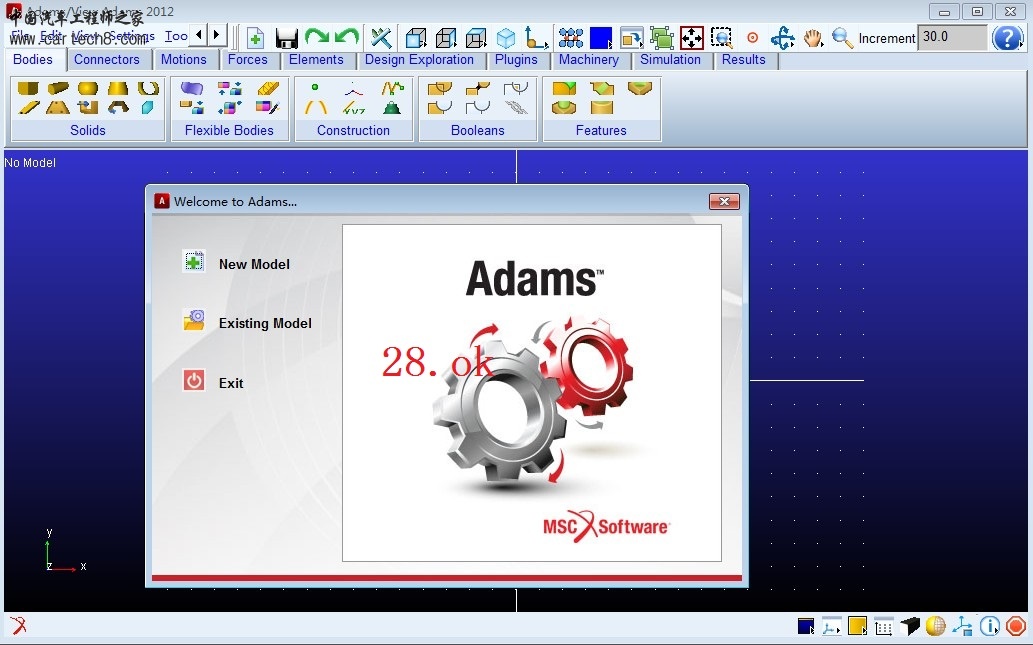The width and height of the screenshot is (1033, 645).
Task: Click the blue-dots grid icon in toolbar
Action: click(571, 38)
